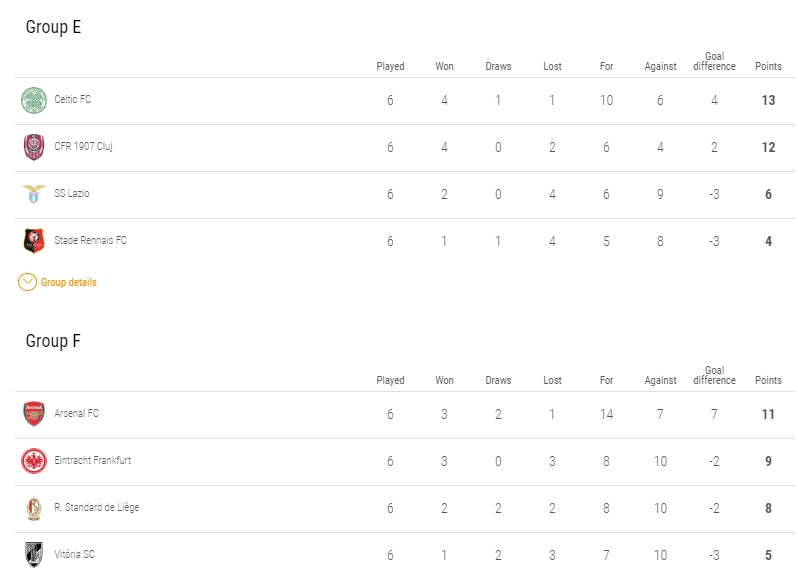Click the Group E heading
Screen dimensions: 798x583
click(x=53, y=27)
